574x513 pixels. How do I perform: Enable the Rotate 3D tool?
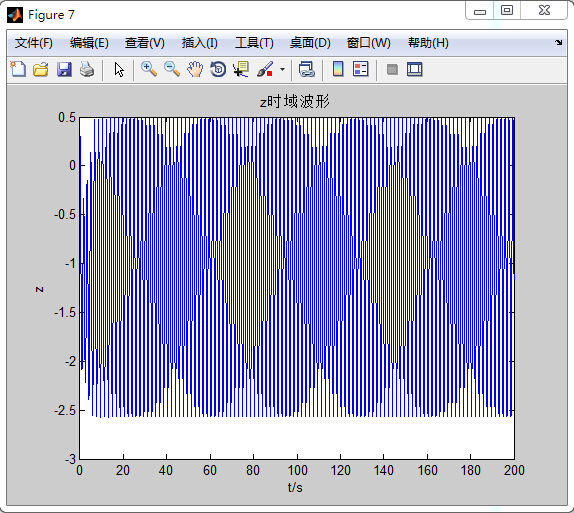(x=218, y=69)
